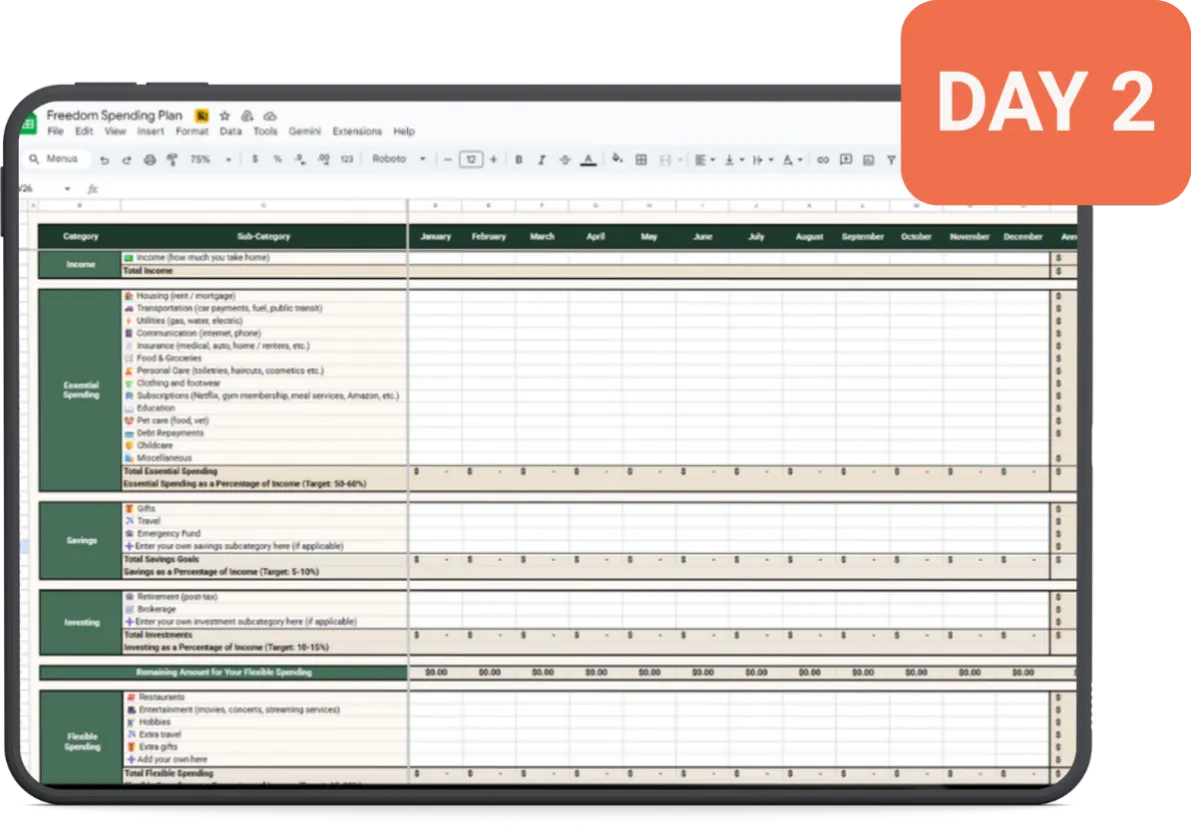Click the font size field showing 12
The height and width of the screenshot is (828, 1200).
tap(471, 159)
